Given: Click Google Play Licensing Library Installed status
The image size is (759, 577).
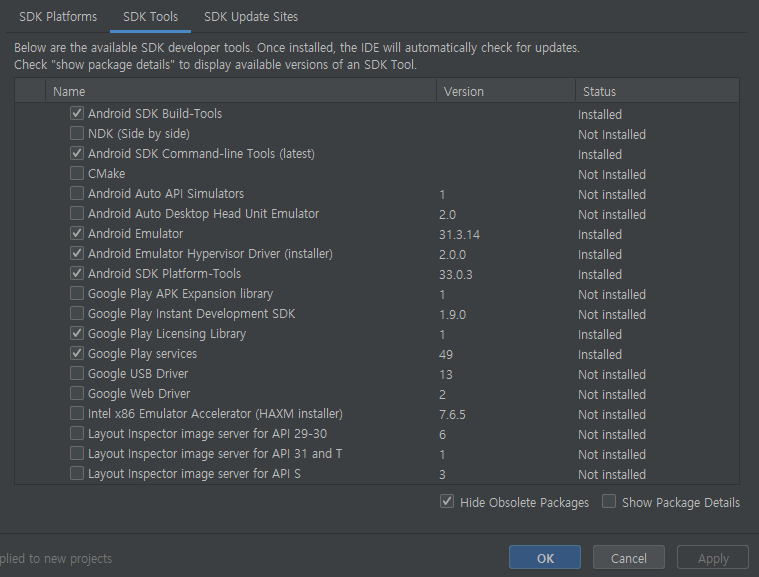Looking at the screenshot, I should click(600, 335).
